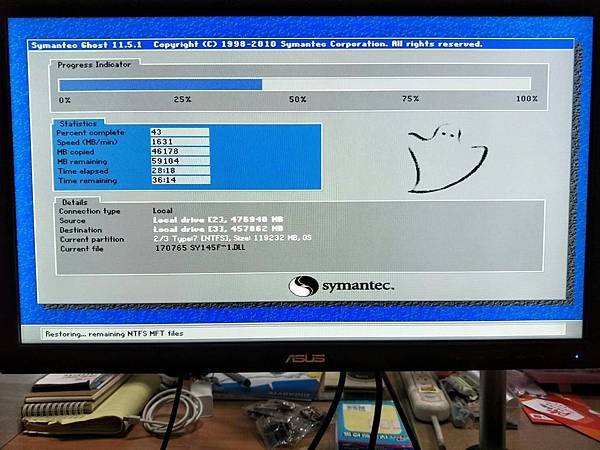The height and width of the screenshot is (450, 600).
Task: Select the Progress Indicator group label
Action: coord(94,65)
